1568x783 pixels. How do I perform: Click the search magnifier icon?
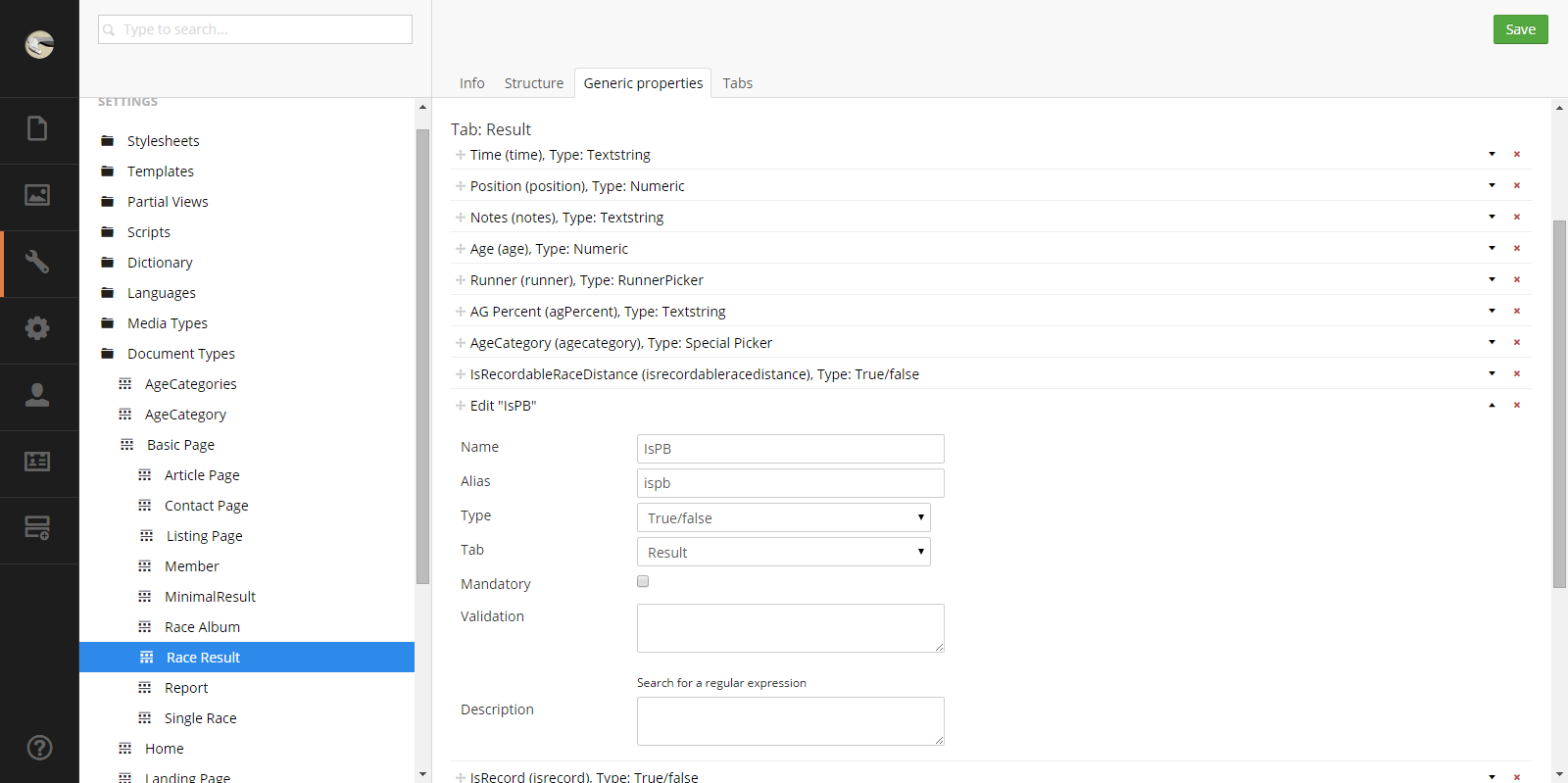click(109, 30)
